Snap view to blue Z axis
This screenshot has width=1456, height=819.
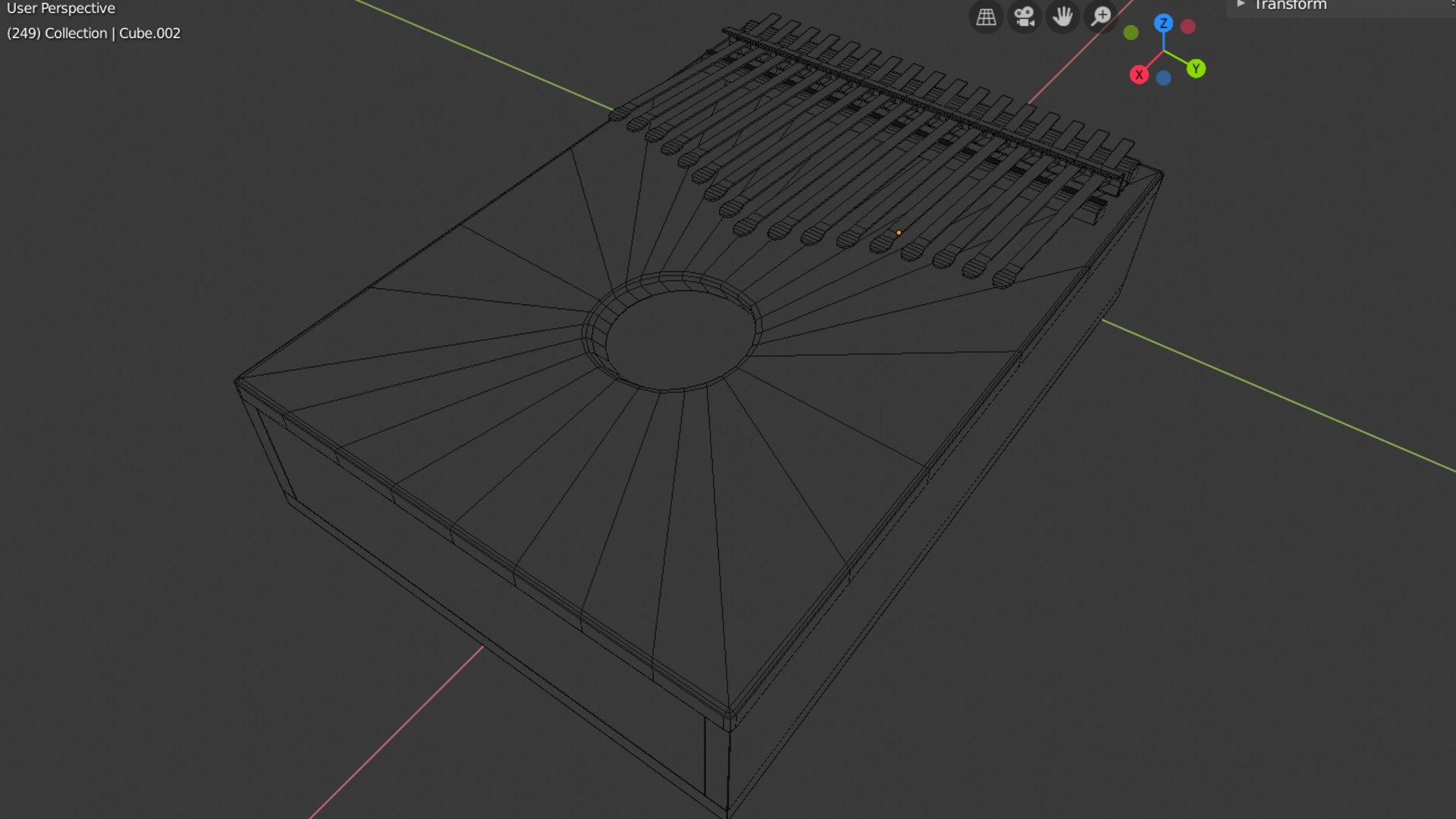[x=1163, y=24]
